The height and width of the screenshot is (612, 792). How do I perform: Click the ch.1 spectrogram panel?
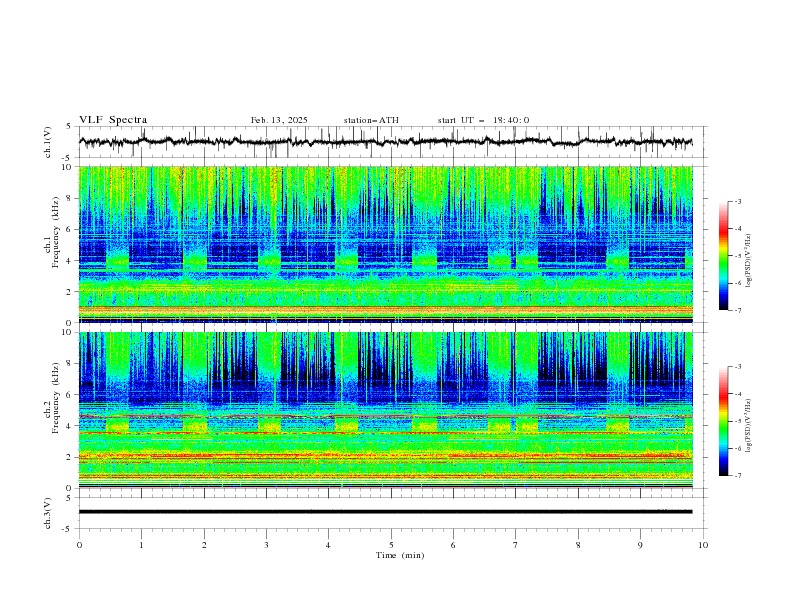tap(386, 244)
